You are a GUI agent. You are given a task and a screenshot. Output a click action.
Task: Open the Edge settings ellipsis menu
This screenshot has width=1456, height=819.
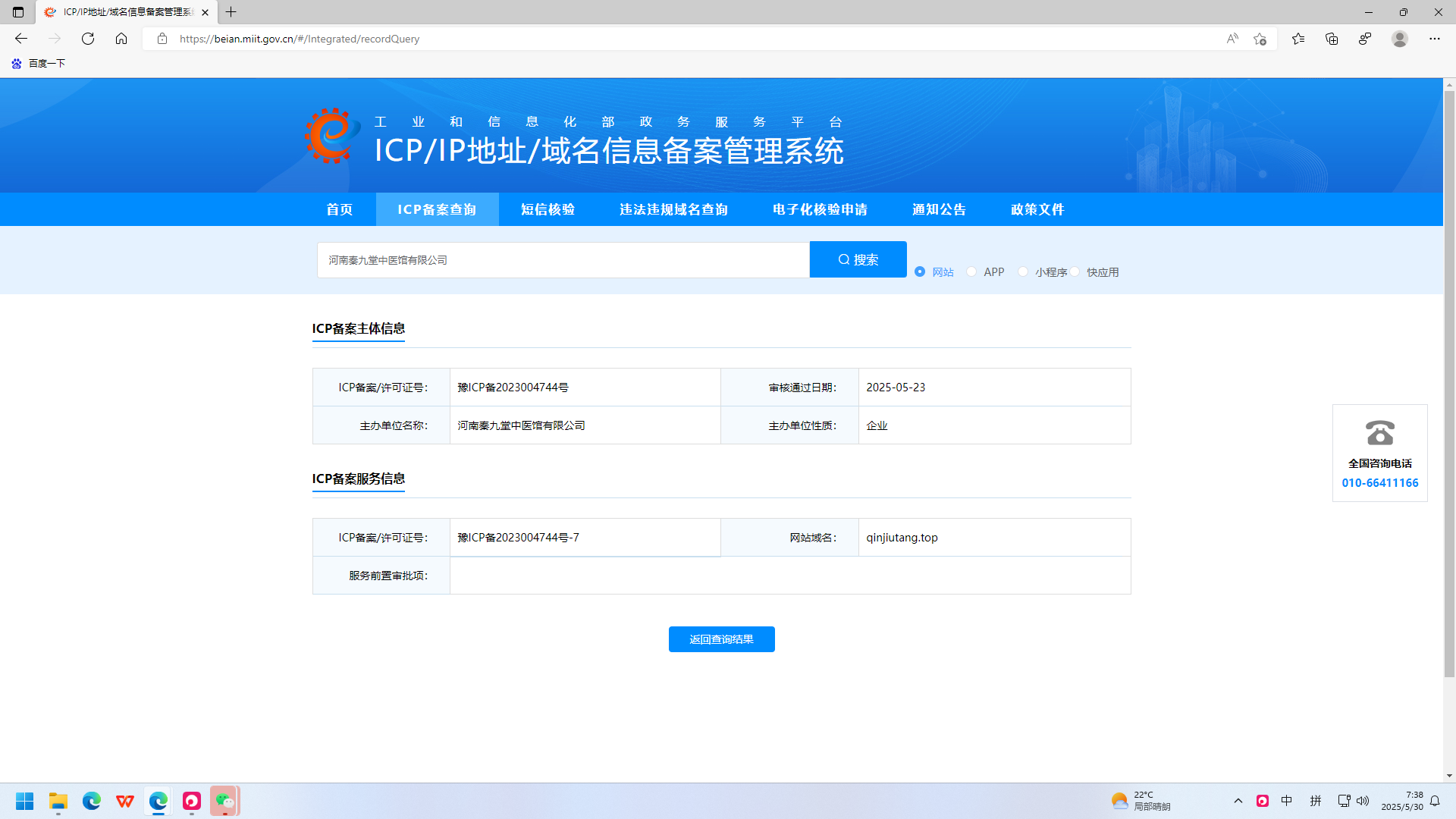pyautogui.click(x=1434, y=39)
